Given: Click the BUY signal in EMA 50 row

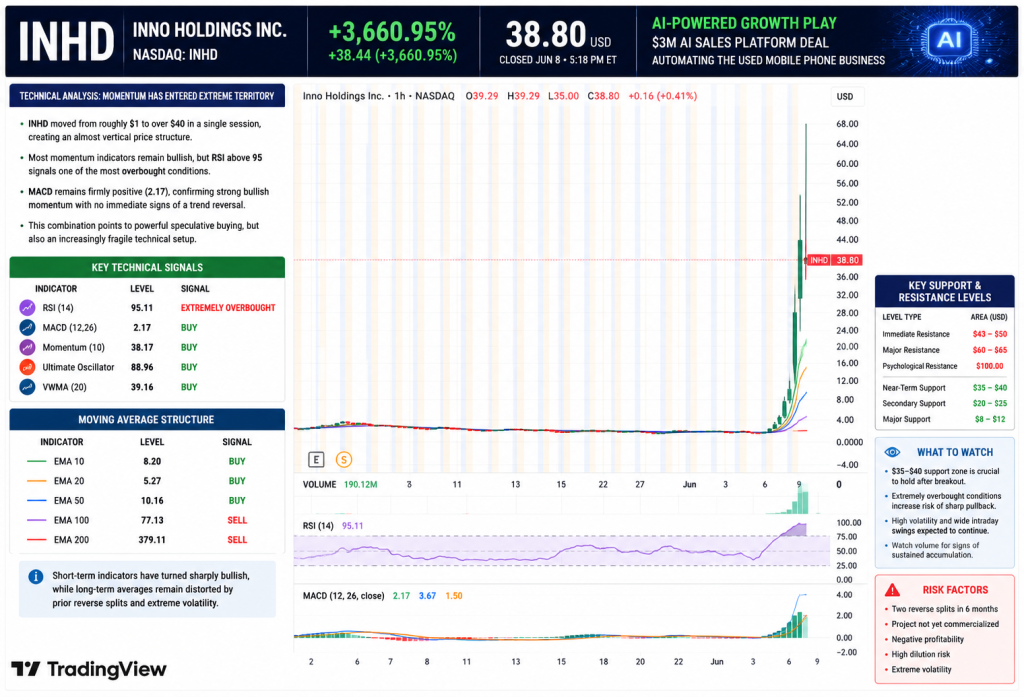Looking at the screenshot, I should pos(237,500).
